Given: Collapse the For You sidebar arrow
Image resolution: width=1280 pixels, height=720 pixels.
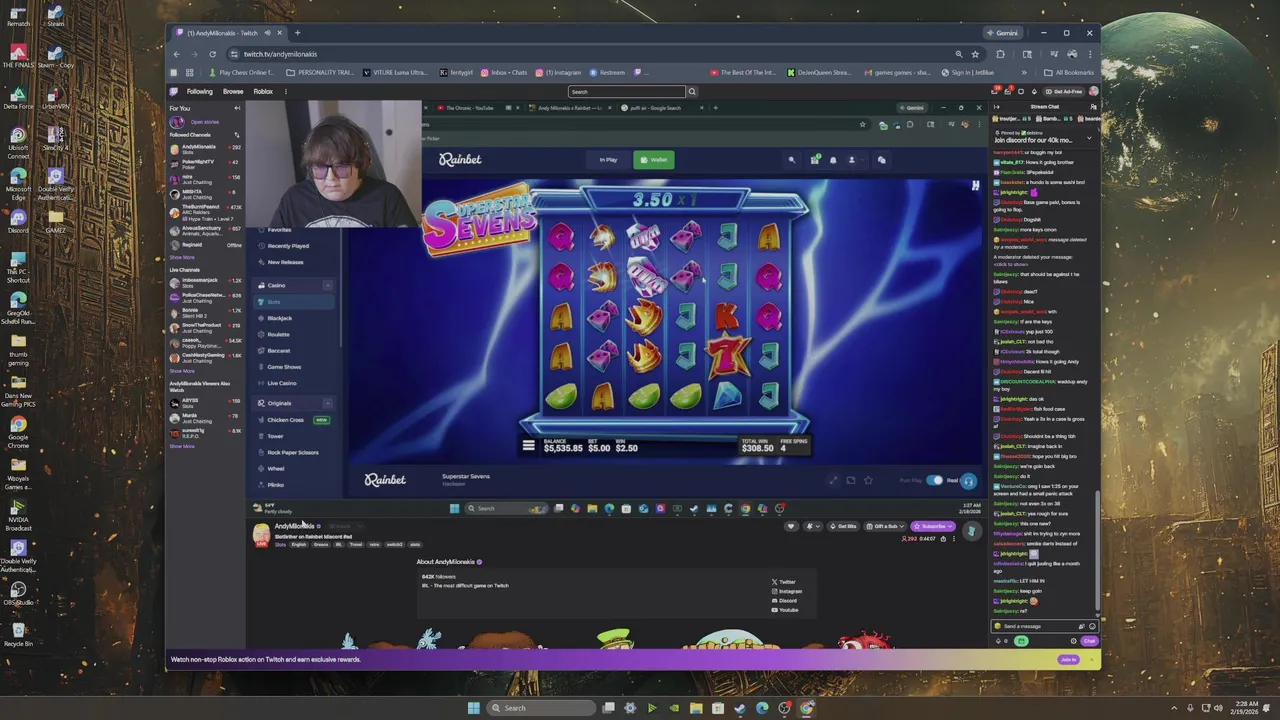Looking at the screenshot, I should pos(237,108).
